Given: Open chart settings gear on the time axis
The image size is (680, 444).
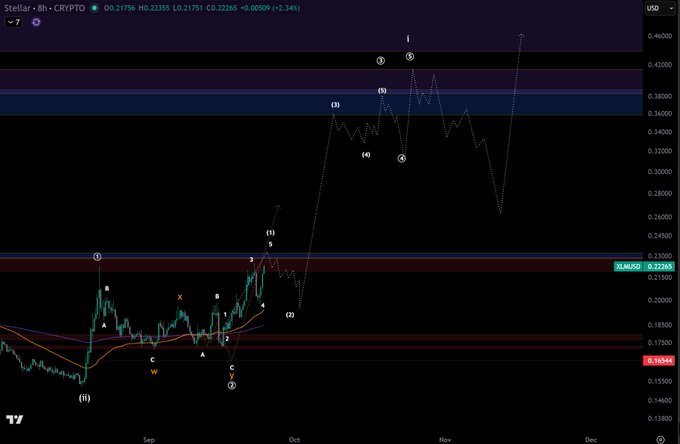Looking at the screenshot, I should click(660, 439).
